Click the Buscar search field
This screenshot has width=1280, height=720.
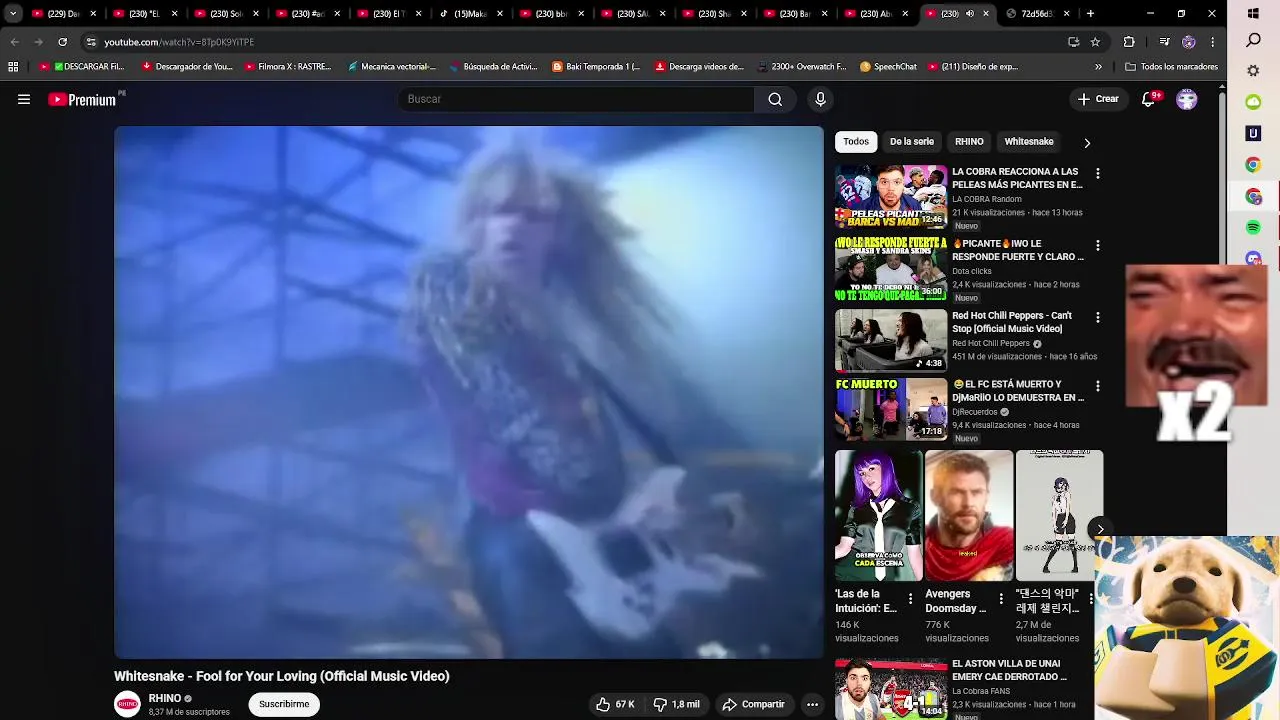pos(576,99)
